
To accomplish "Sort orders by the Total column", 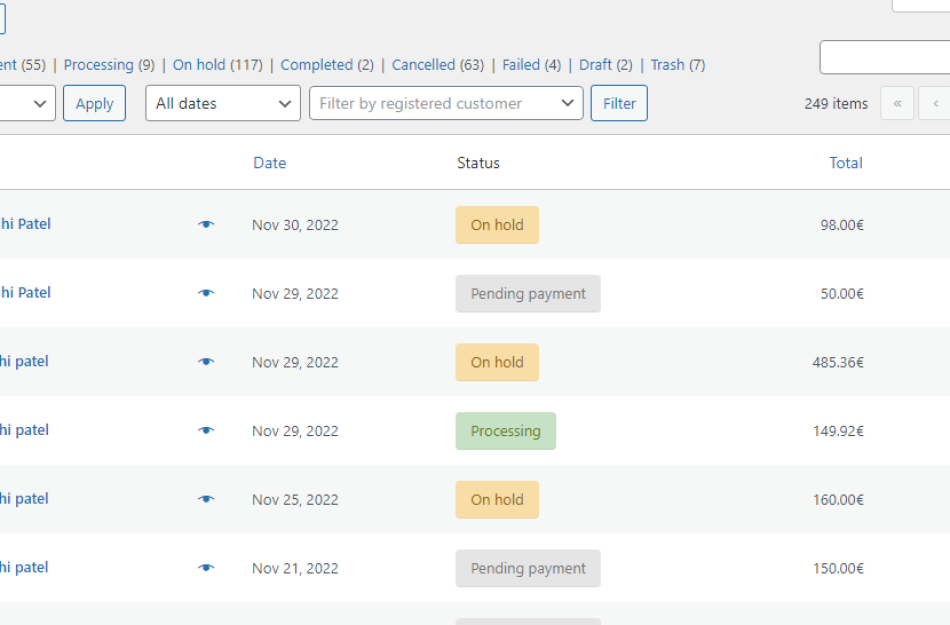I will click(845, 163).
